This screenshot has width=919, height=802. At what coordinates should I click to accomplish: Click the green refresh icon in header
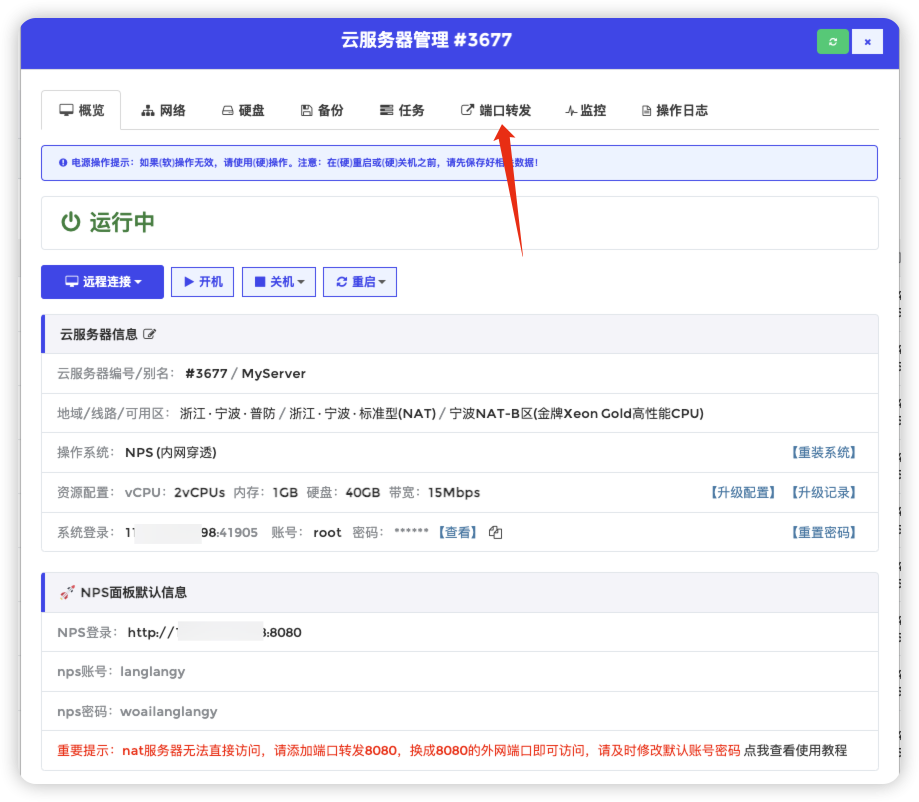(x=832, y=42)
